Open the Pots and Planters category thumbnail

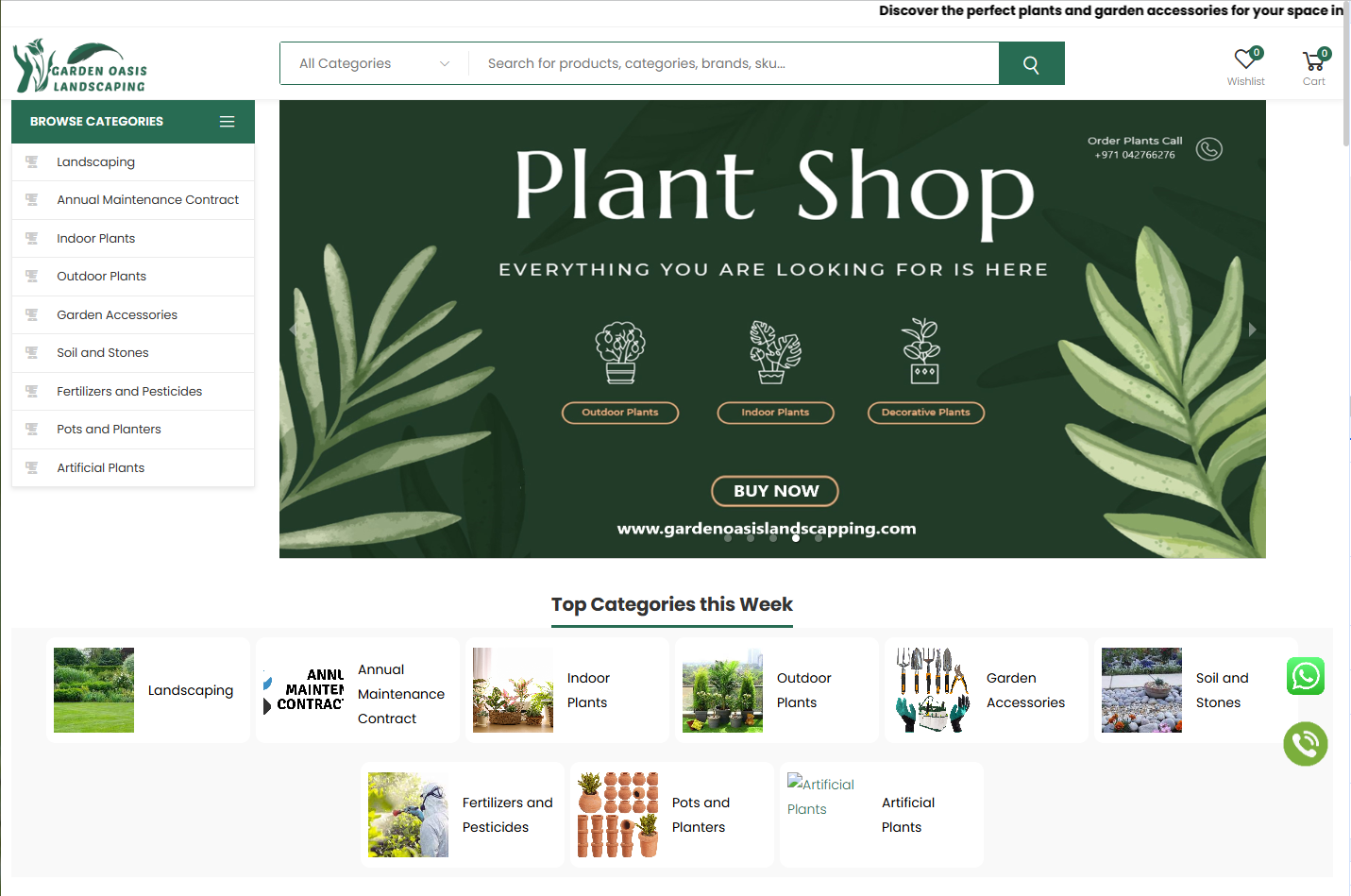point(618,815)
